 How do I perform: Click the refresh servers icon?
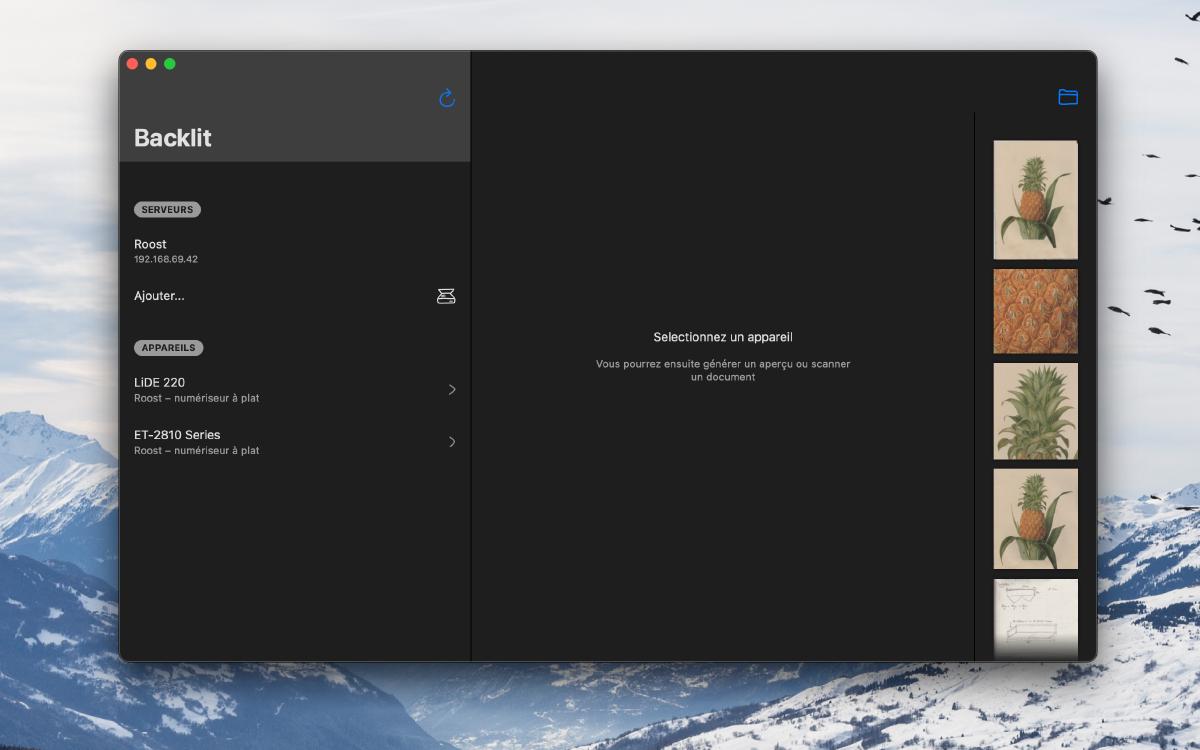pyautogui.click(x=447, y=98)
